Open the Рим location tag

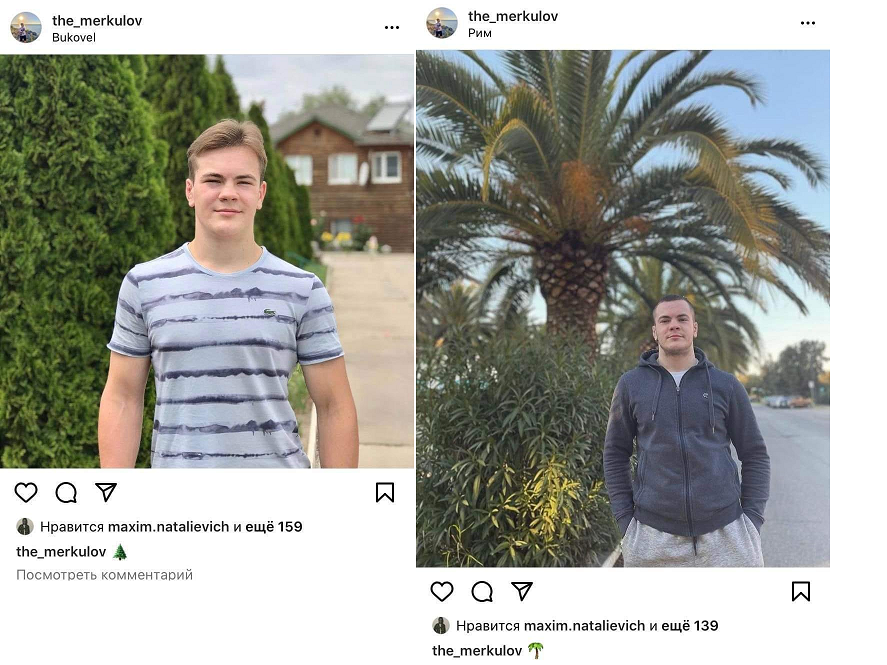480,33
